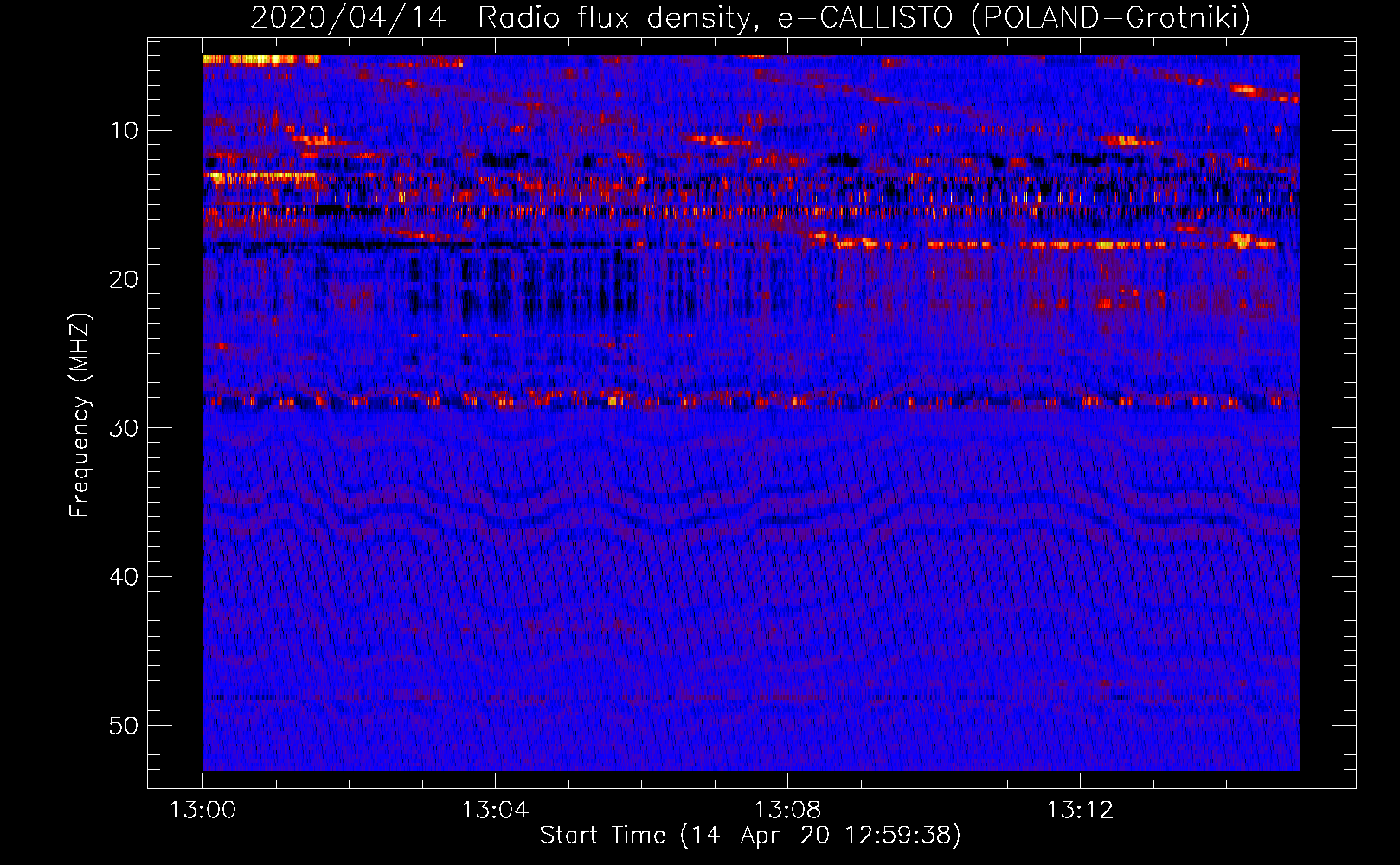Screen dimensions: 1400x865
Task: Click the 13:04 time tick label
Action: (x=495, y=811)
